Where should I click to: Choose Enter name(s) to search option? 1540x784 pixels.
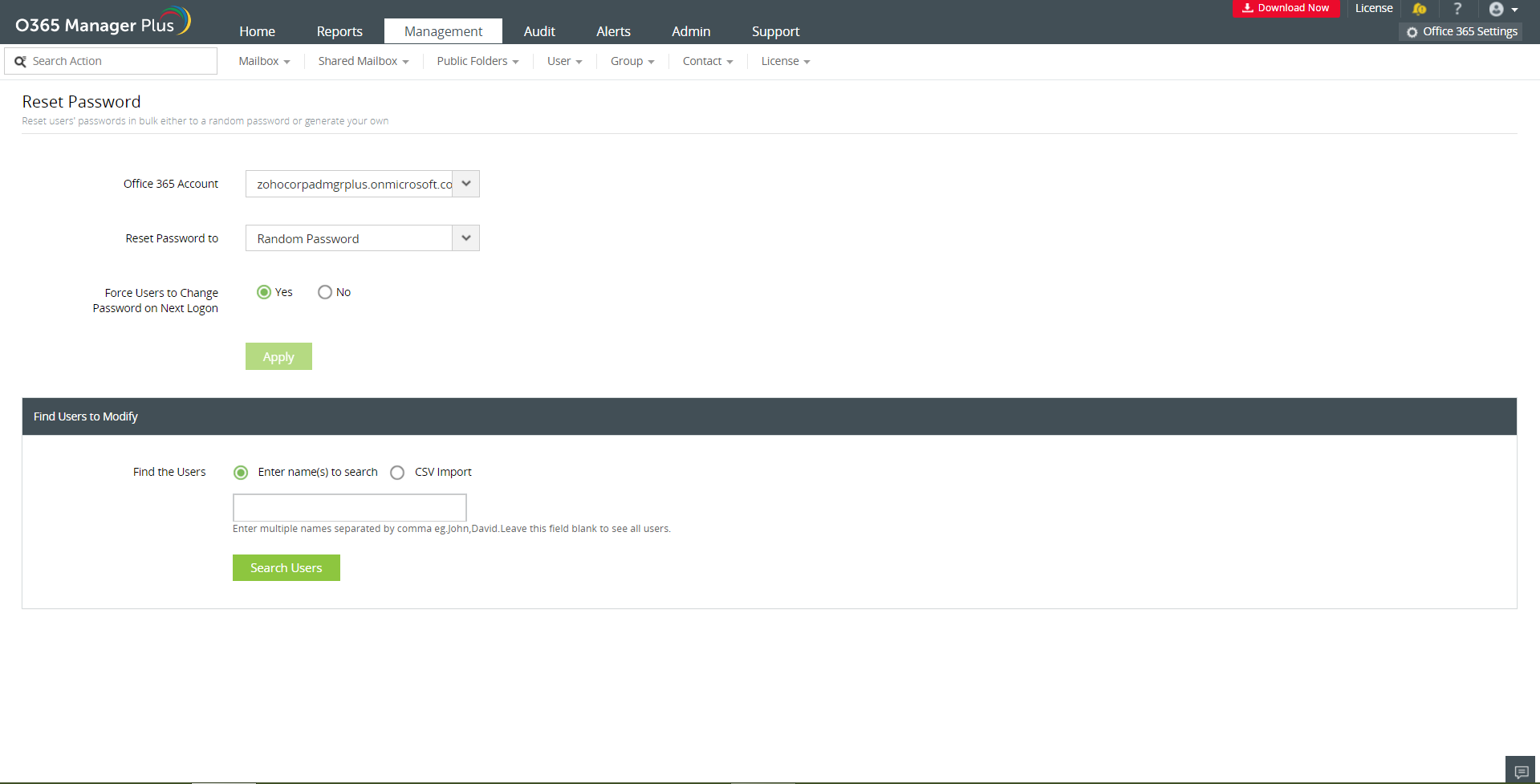[241, 473]
